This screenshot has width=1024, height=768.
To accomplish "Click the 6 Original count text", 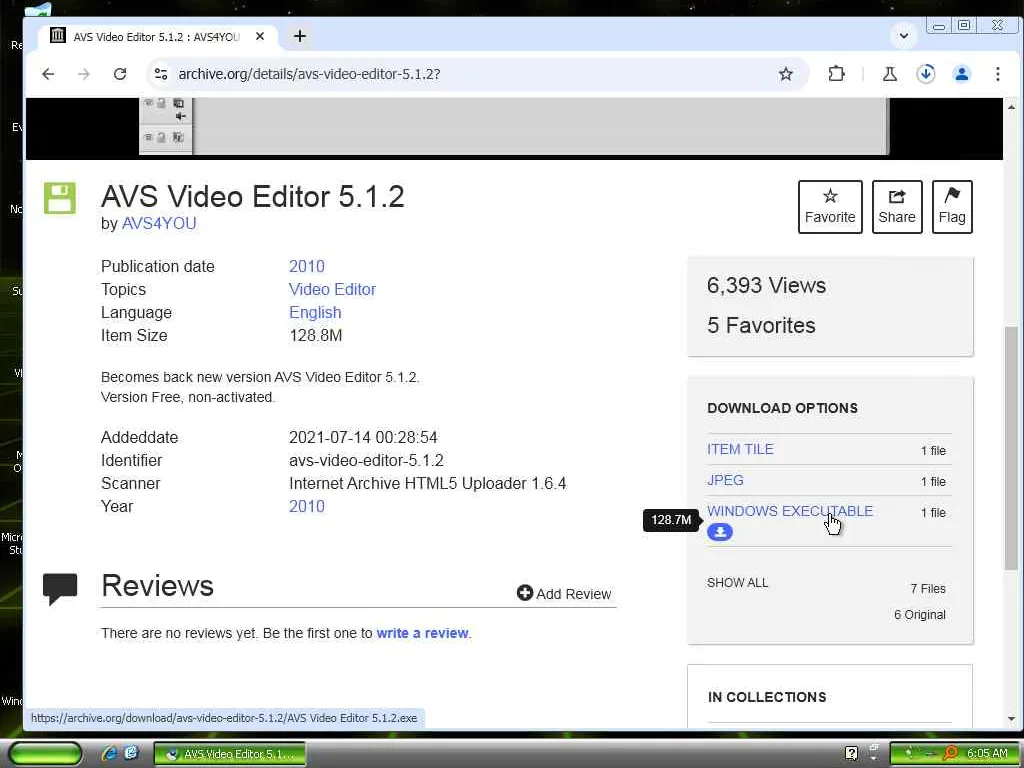I will pyautogui.click(x=920, y=615).
